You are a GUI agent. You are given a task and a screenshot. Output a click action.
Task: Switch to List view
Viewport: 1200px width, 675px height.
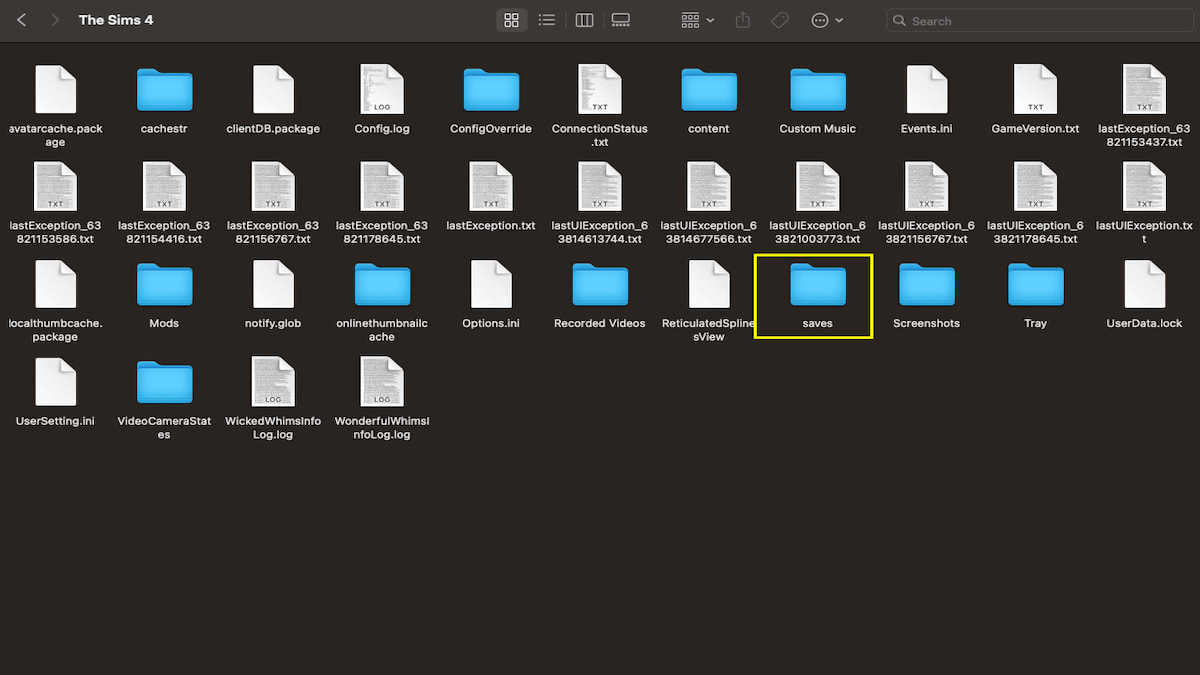(547, 19)
